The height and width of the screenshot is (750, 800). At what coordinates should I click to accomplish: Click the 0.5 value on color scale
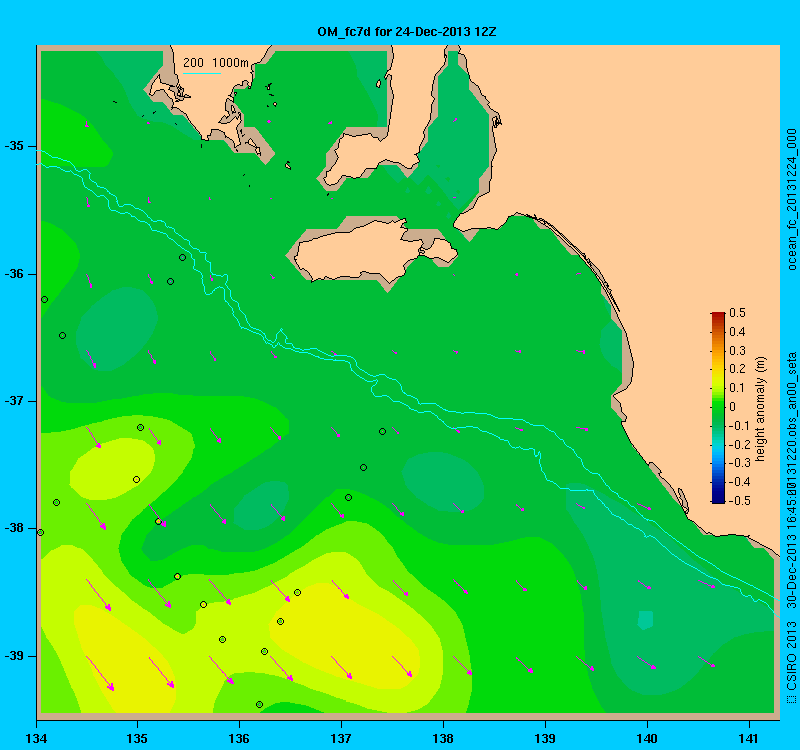click(x=737, y=313)
